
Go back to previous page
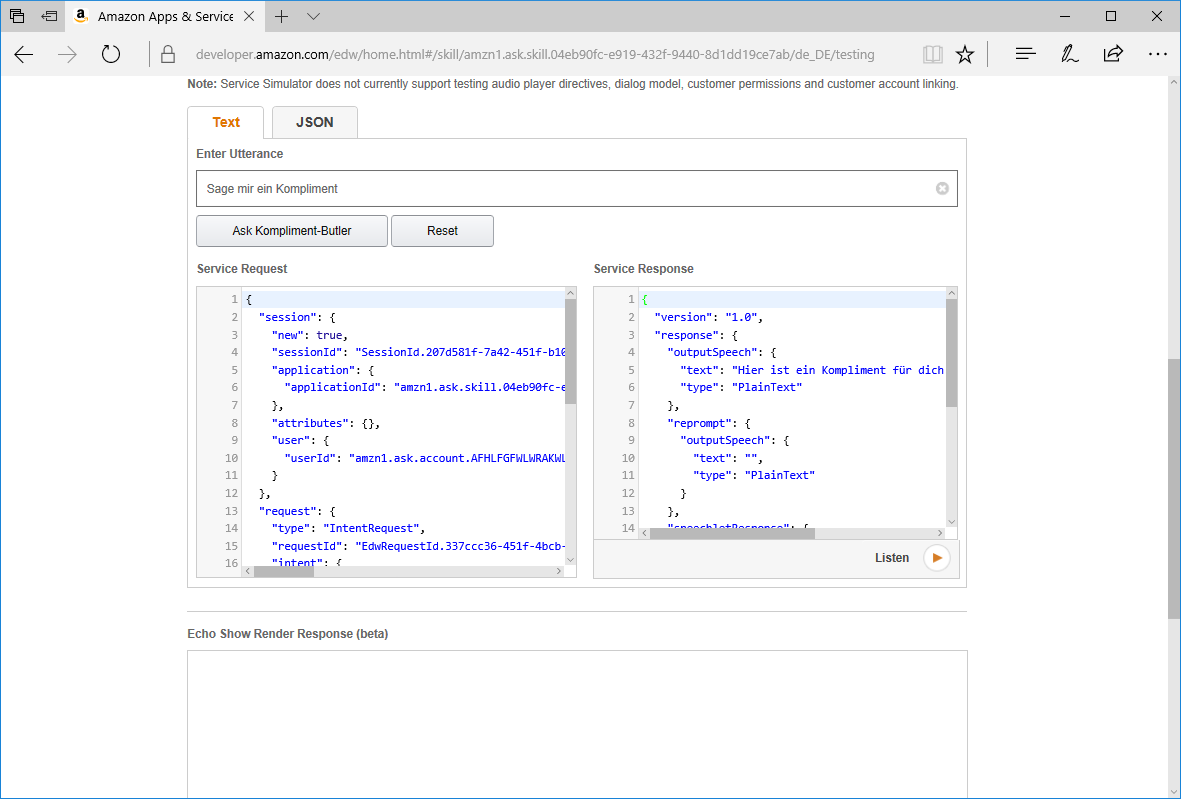(x=24, y=54)
